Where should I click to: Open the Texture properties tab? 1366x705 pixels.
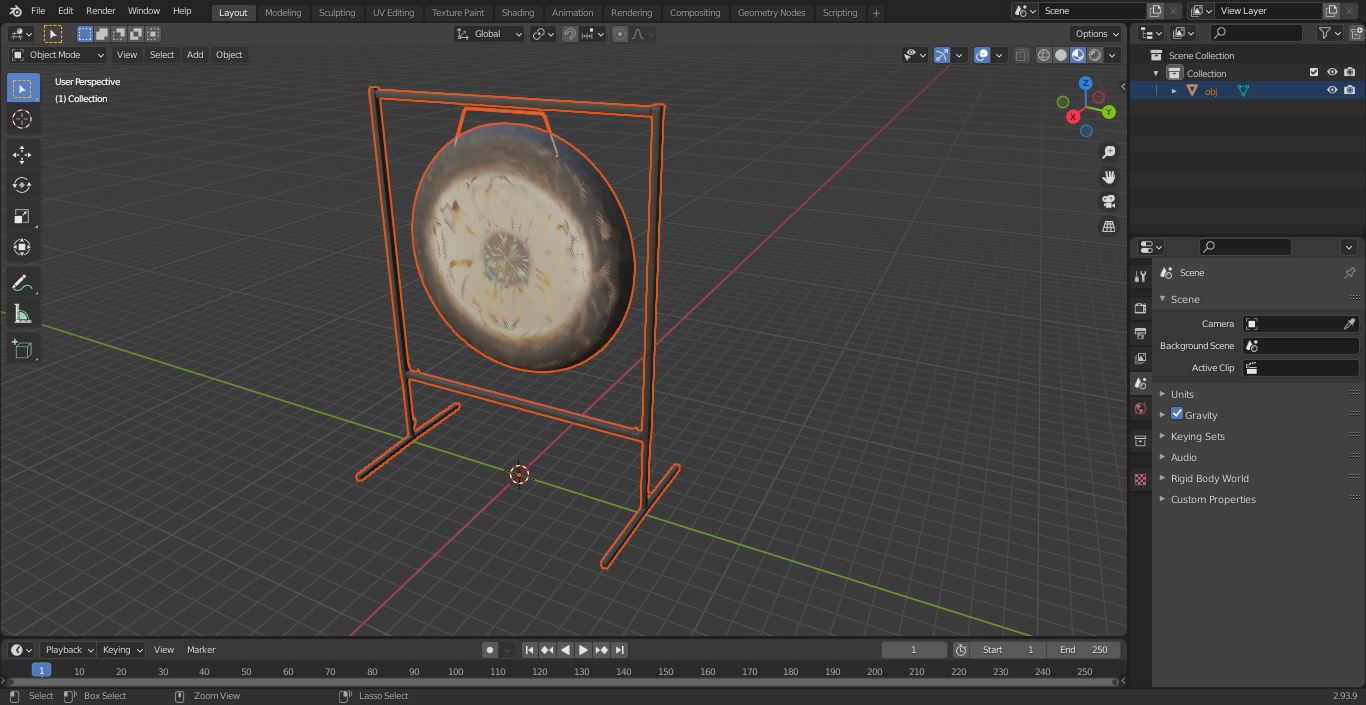1140,479
